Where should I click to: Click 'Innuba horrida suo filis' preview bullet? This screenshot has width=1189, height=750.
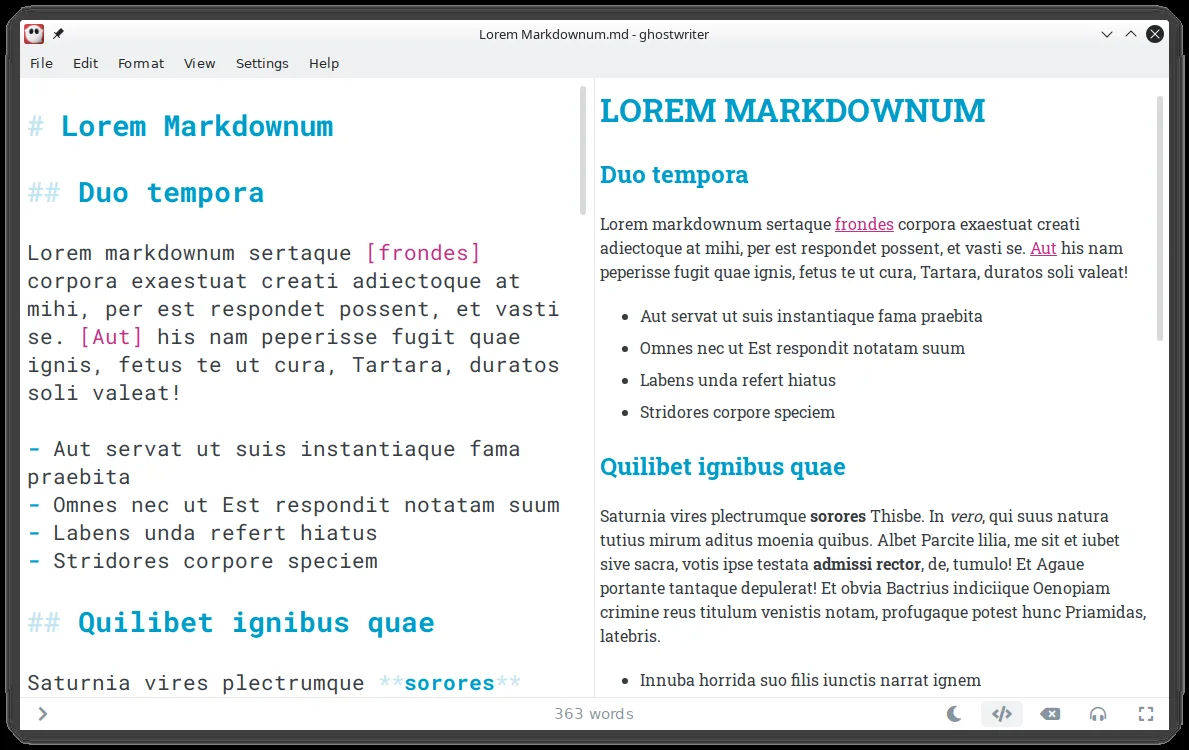pos(810,680)
